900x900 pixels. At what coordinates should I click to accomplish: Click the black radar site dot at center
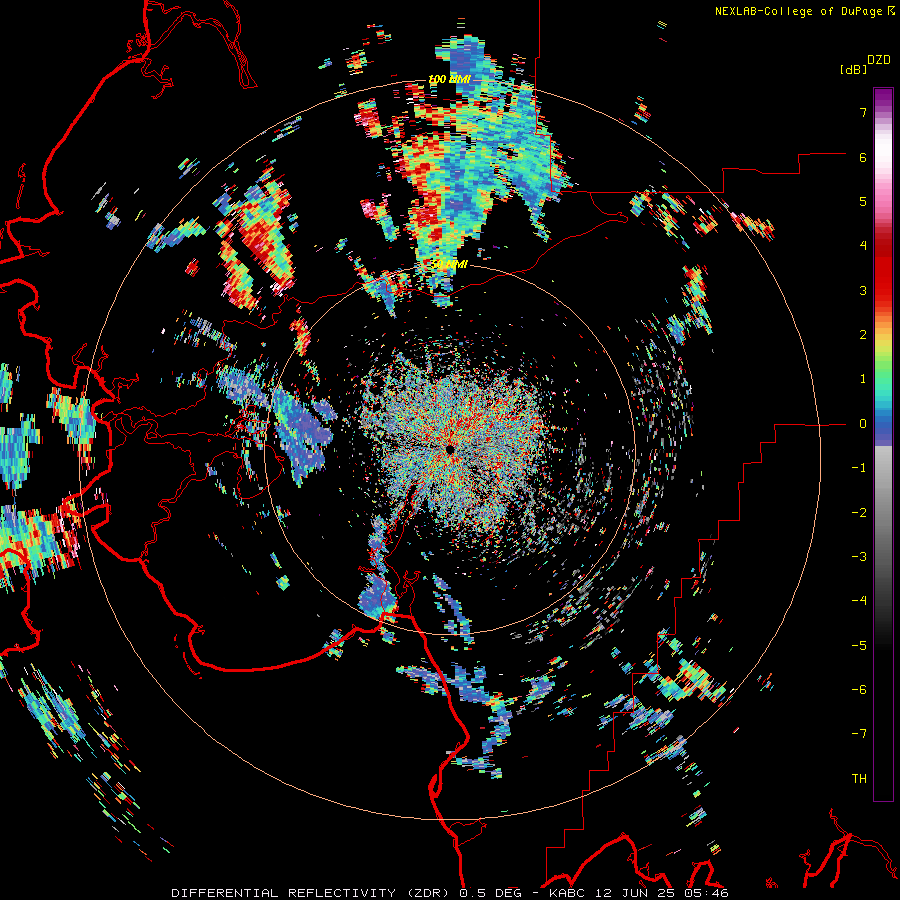coord(450,449)
